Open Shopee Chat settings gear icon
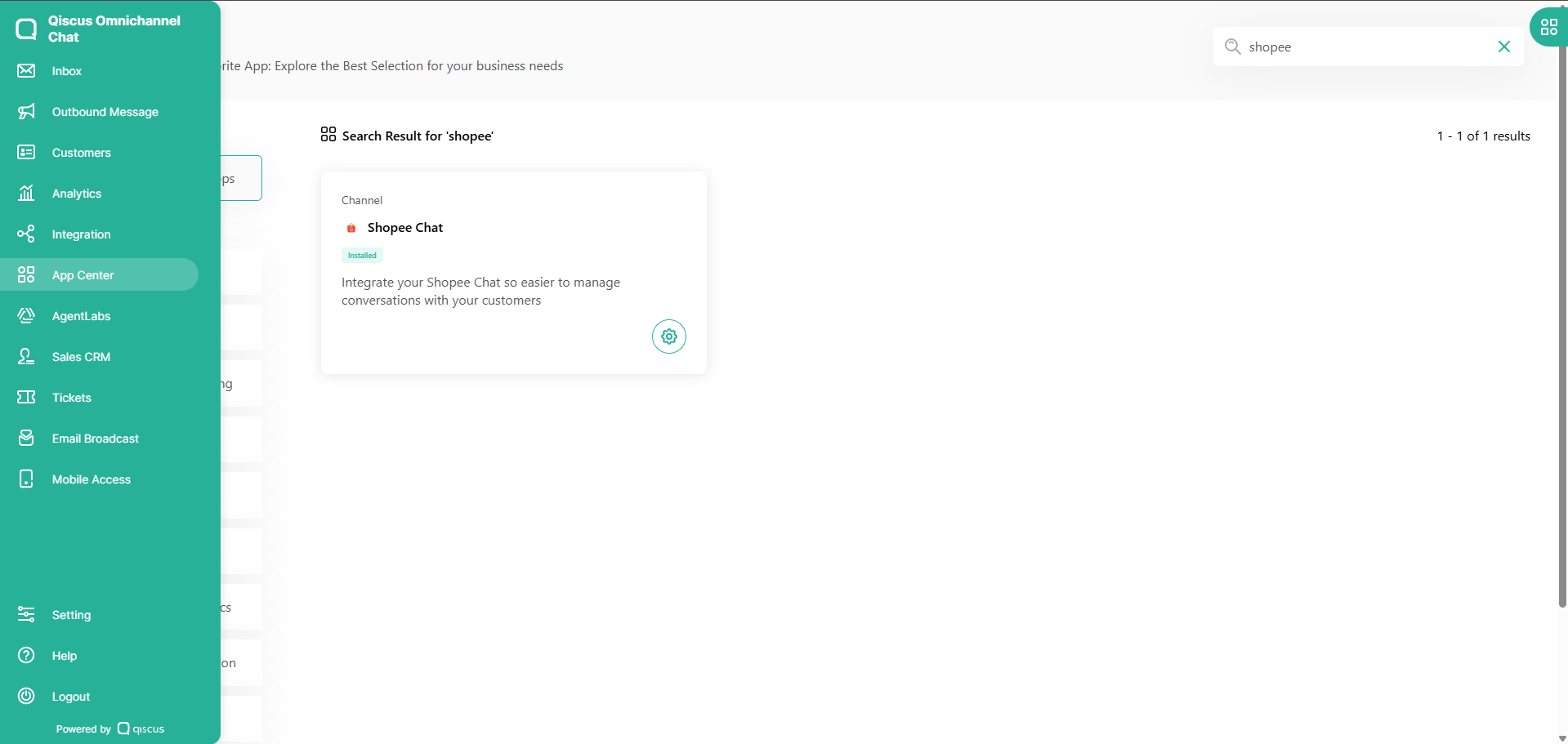Image resolution: width=1568 pixels, height=744 pixels. point(668,336)
